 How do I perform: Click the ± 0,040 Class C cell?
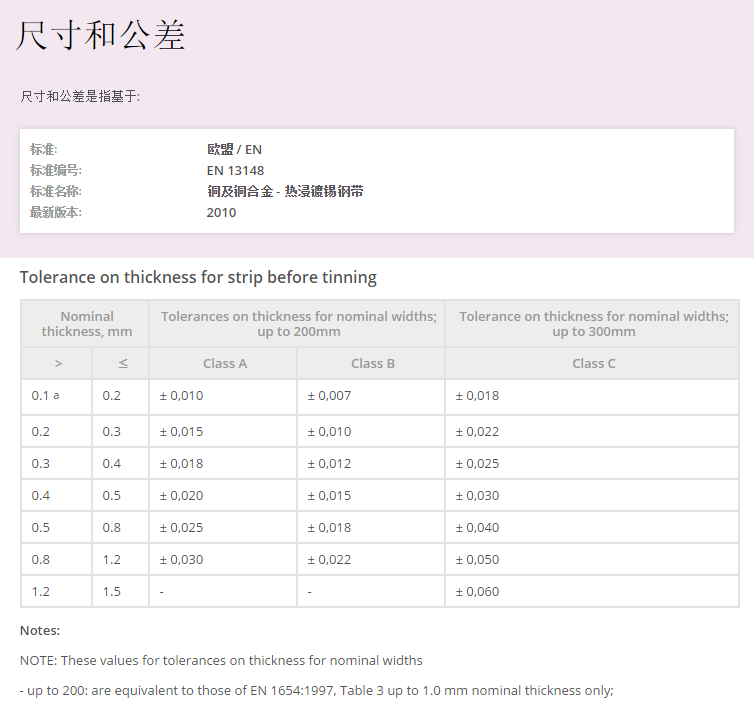coord(477,528)
